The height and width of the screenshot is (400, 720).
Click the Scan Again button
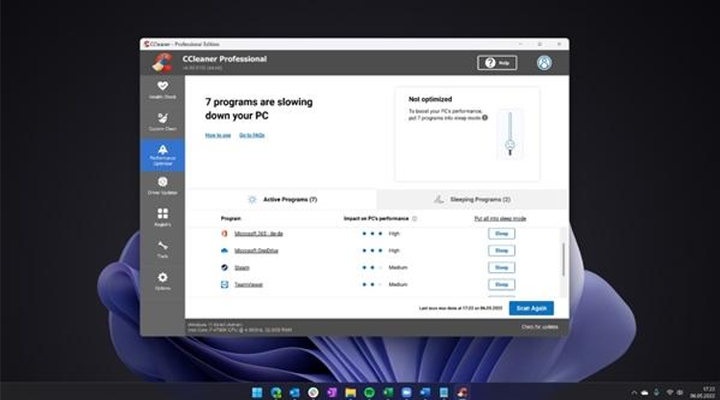[531, 308]
